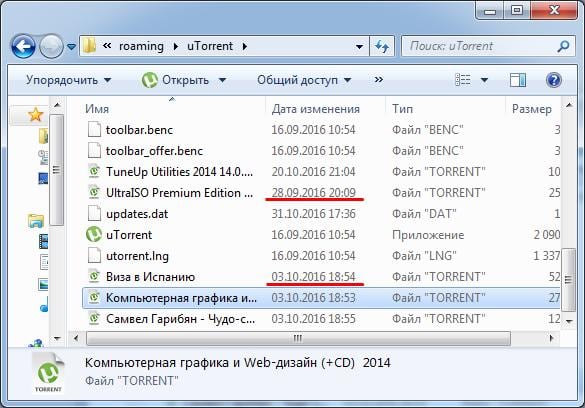
Task: Click the torrent icon of Виза в Испанию
Action: [94, 276]
